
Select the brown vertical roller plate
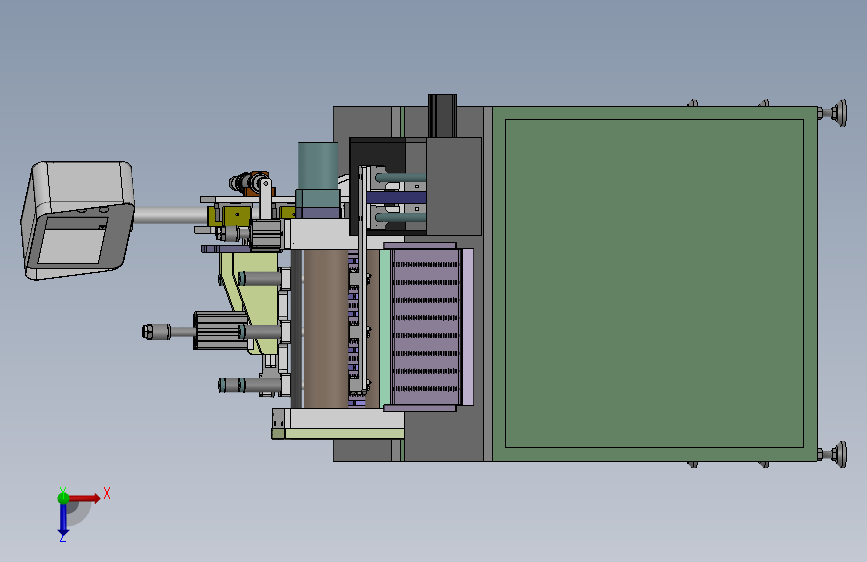click(x=326, y=329)
